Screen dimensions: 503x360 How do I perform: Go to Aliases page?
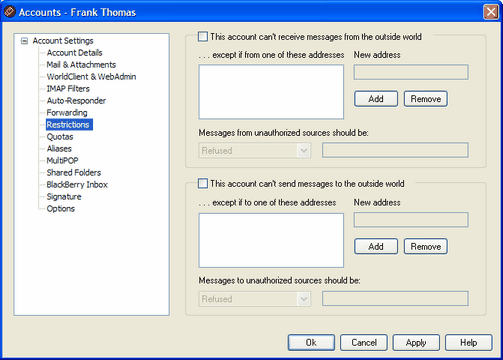(59, 149)
